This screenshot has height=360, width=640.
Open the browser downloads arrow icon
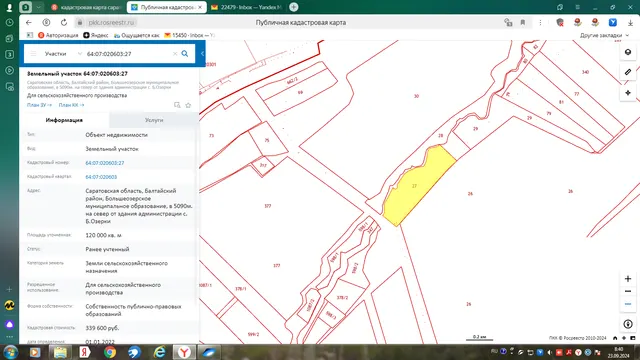tap(631, 22)
